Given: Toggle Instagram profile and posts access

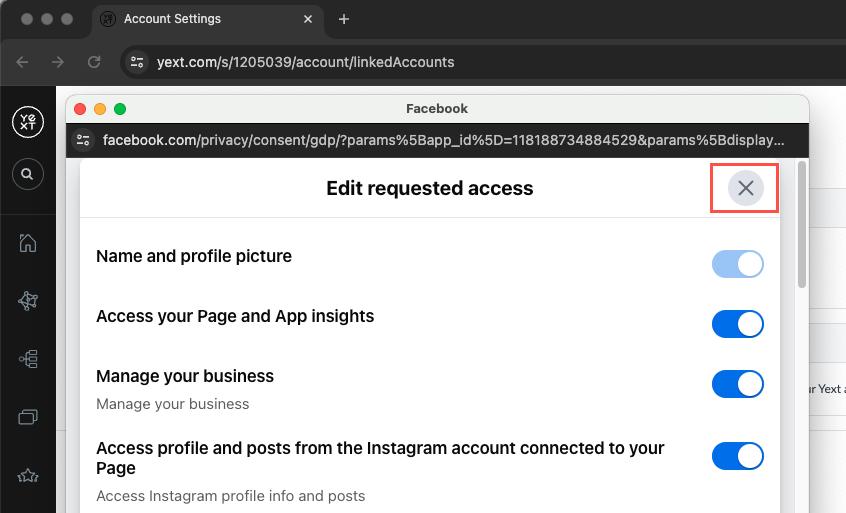Looking at the screenshot, I should tap(737, 456).
